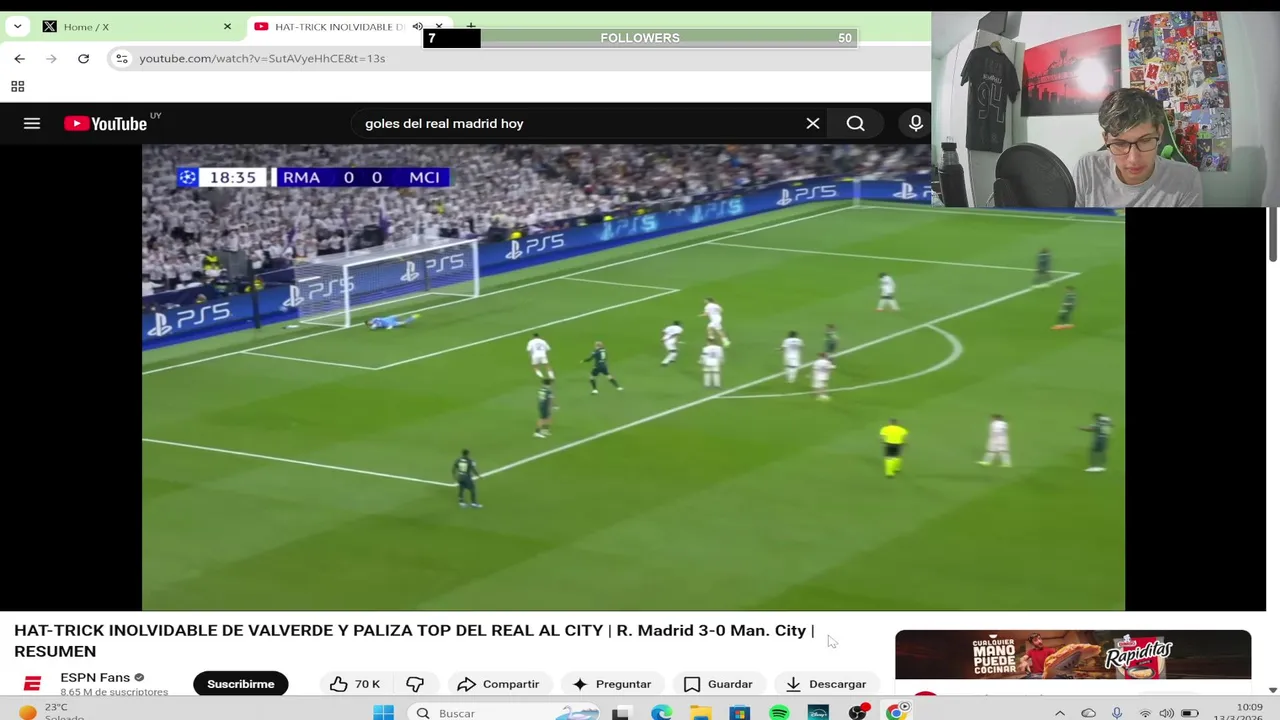Click the video title HAT-TRICK INOLVIDABLE DE VALVERDE

click(414, 640)
